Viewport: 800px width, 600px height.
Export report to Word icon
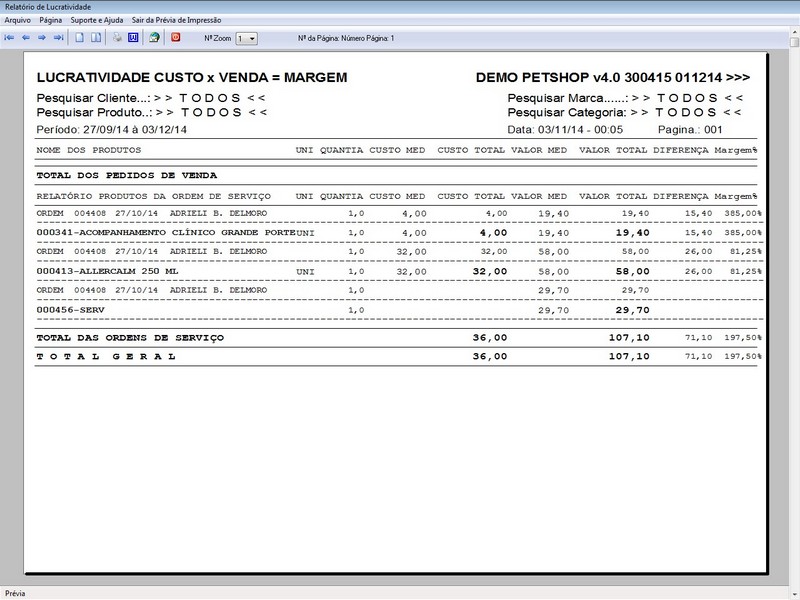133,38
